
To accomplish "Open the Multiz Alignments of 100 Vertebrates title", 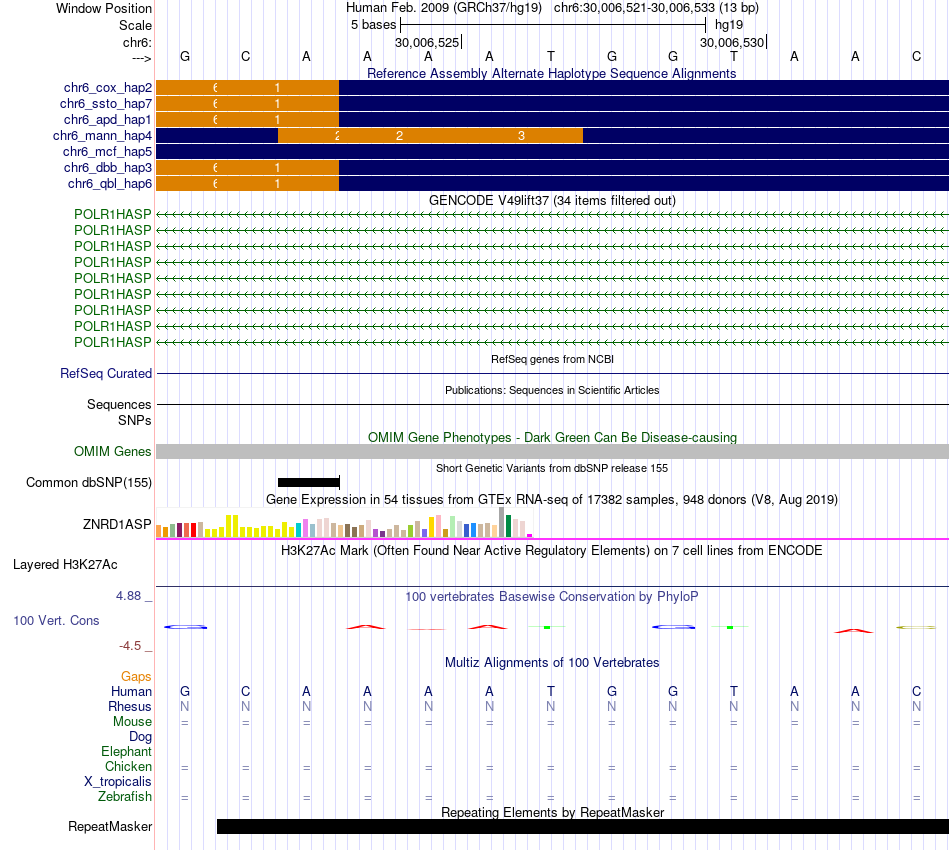I will point(551,663).
